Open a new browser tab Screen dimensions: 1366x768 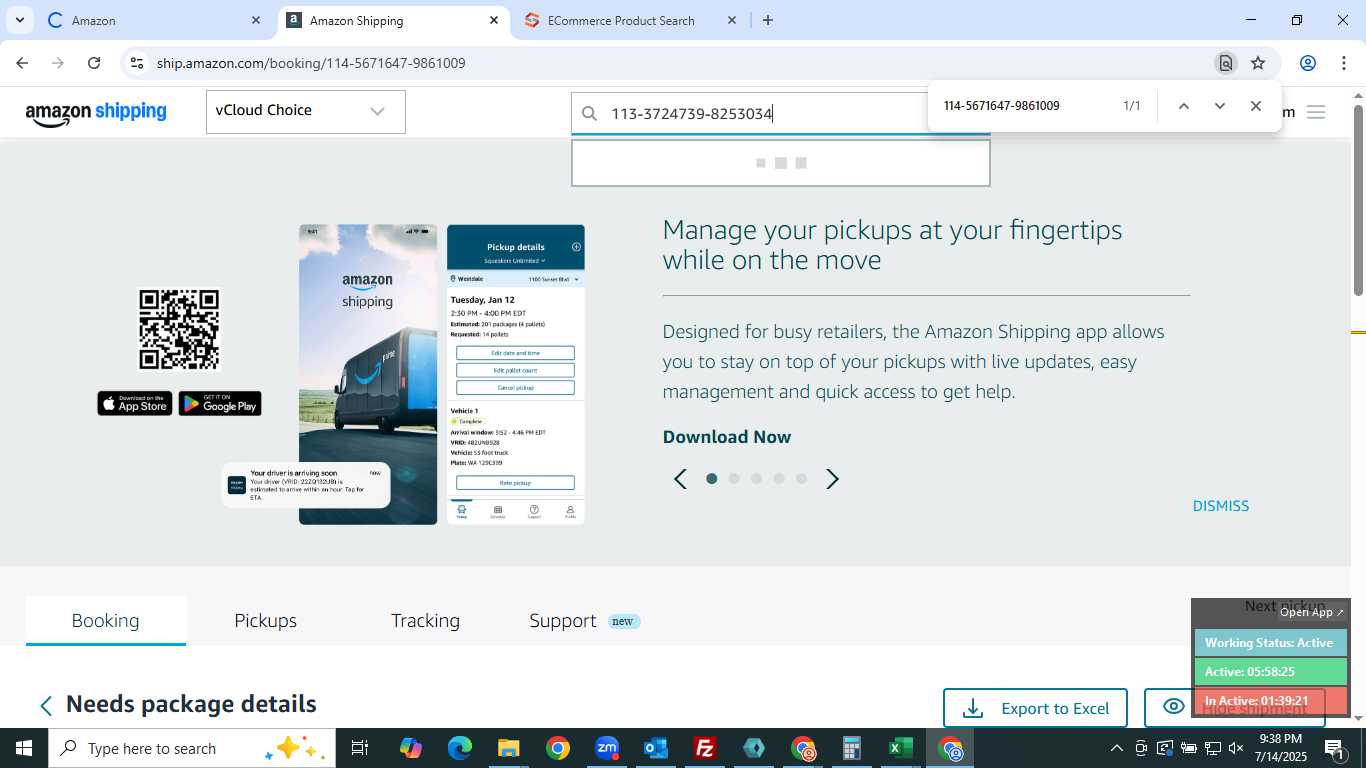[x=768, y=20]
